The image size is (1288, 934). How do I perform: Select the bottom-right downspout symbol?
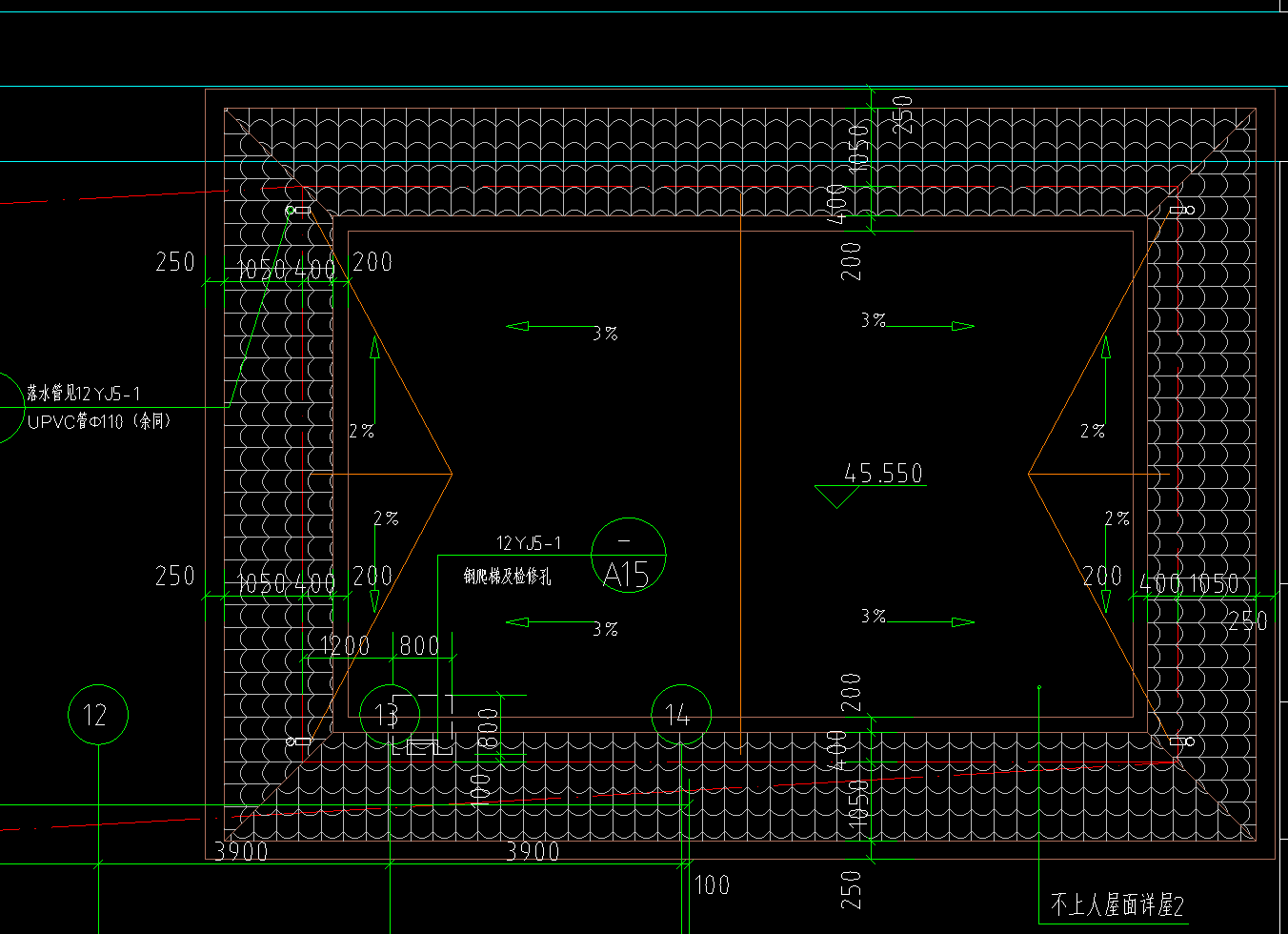point(1181,741)
